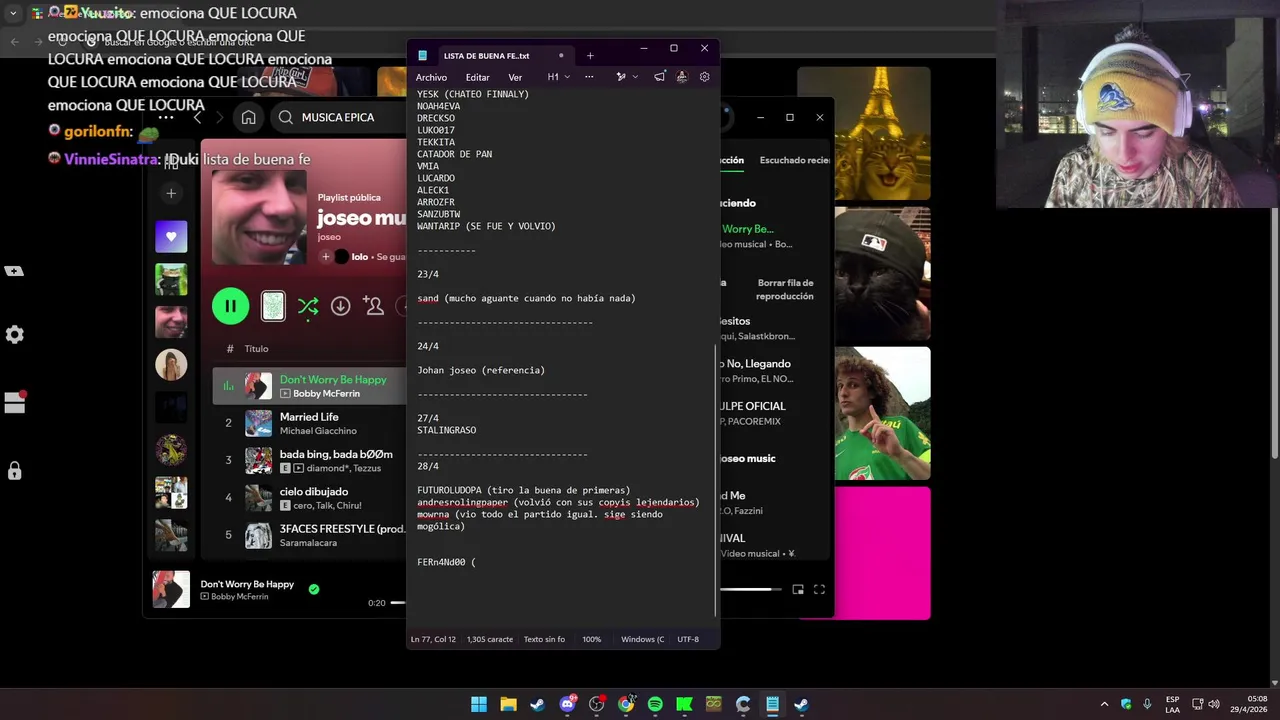Viewport: 1280px width, 720px height.
Task: Open Discord from the taskbar
Action: pos(567,704)
